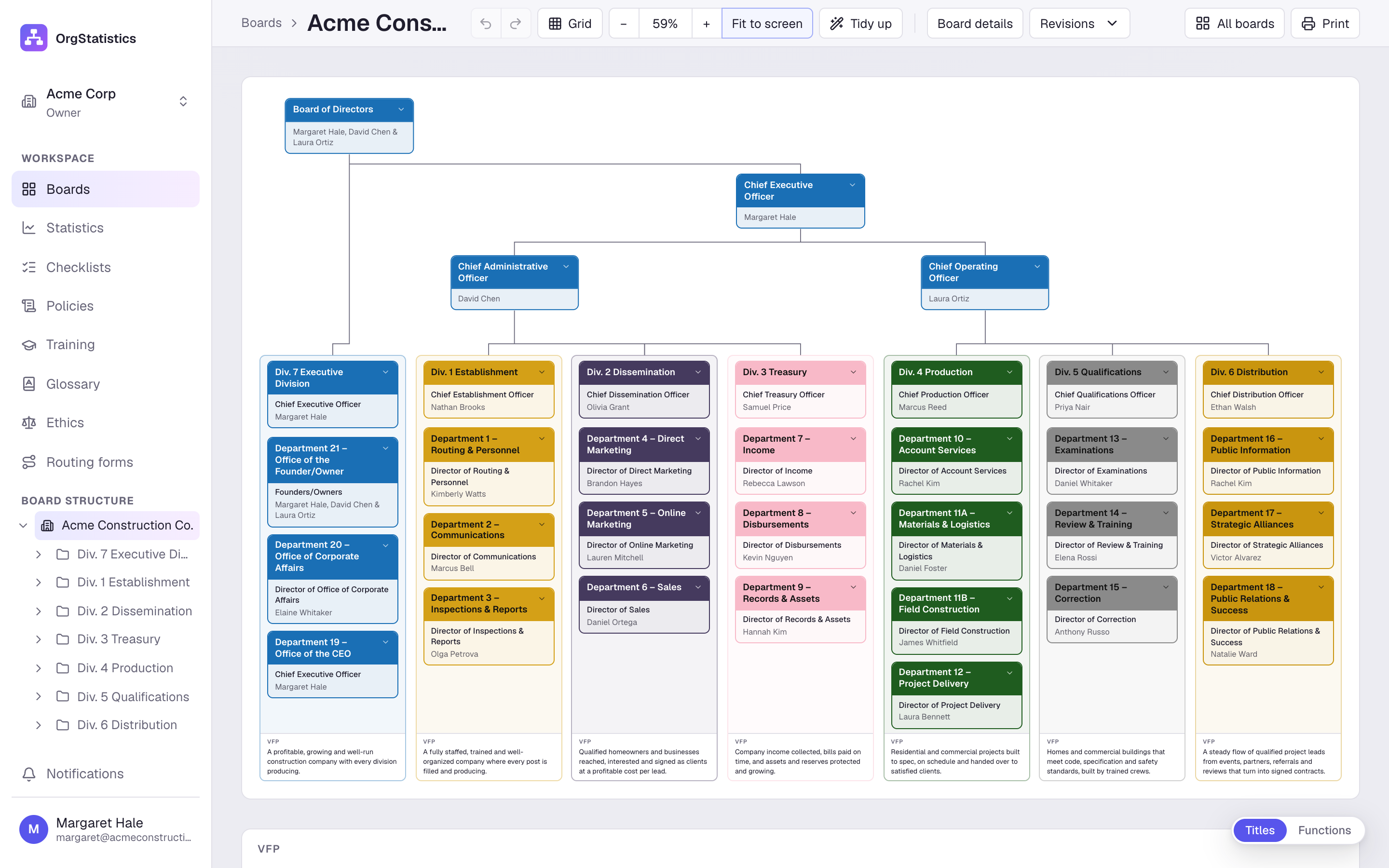Open the Department 6 – Sales chevron
Image resolution: width=1389 pixels, height=868 pixels.
pyautogui.click(x=698, y=587)
